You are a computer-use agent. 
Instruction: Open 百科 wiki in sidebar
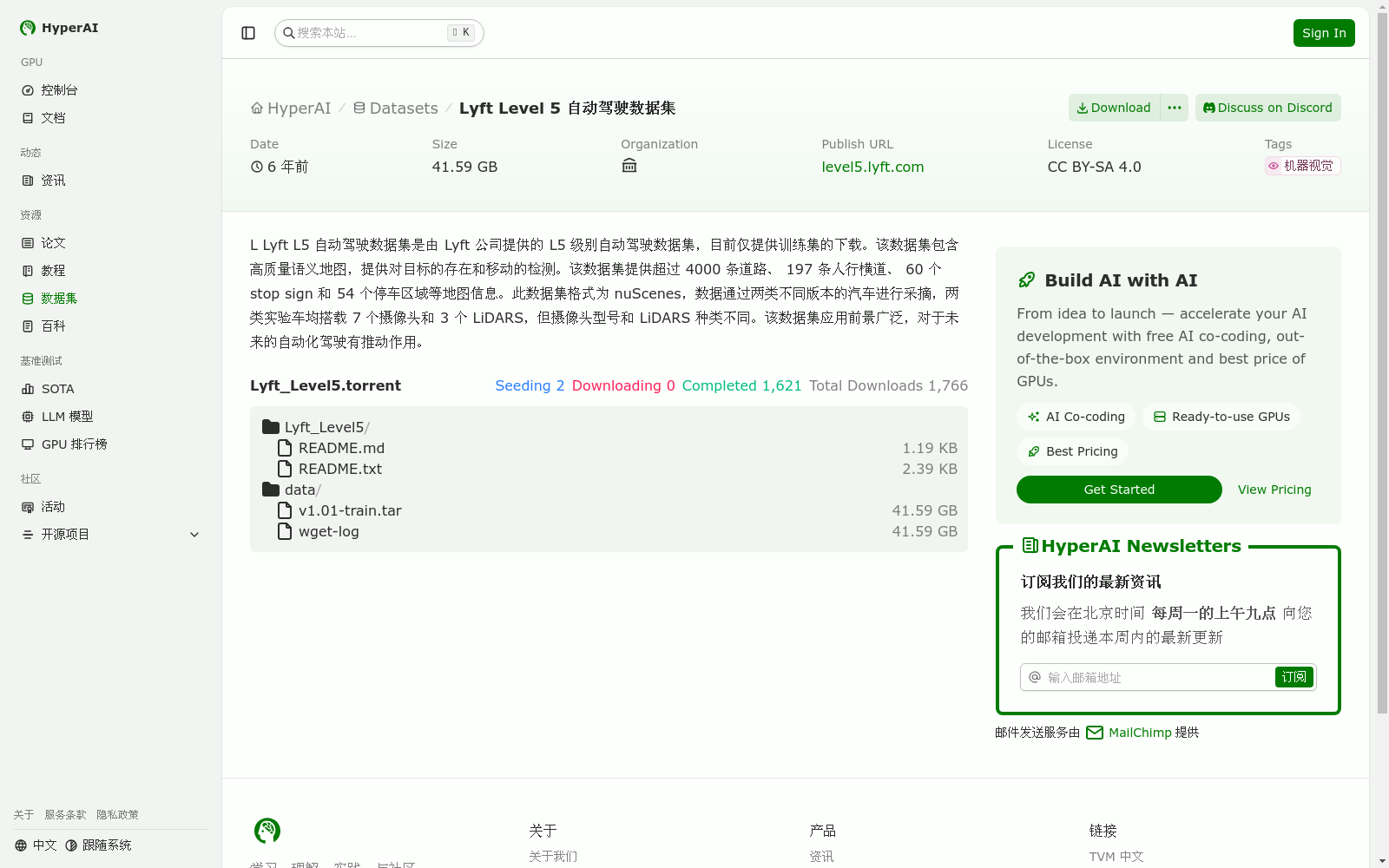click(110, 326)
